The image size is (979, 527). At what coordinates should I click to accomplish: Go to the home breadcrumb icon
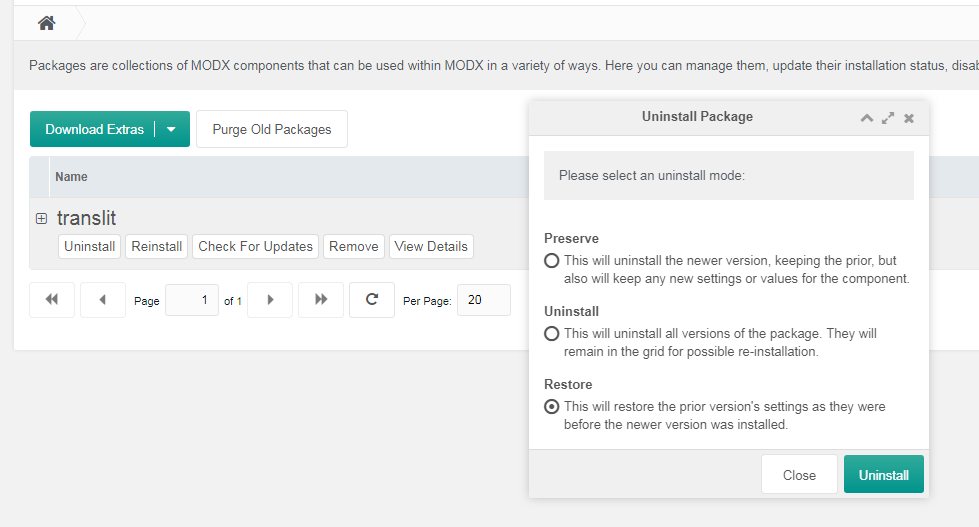[46, 23]
